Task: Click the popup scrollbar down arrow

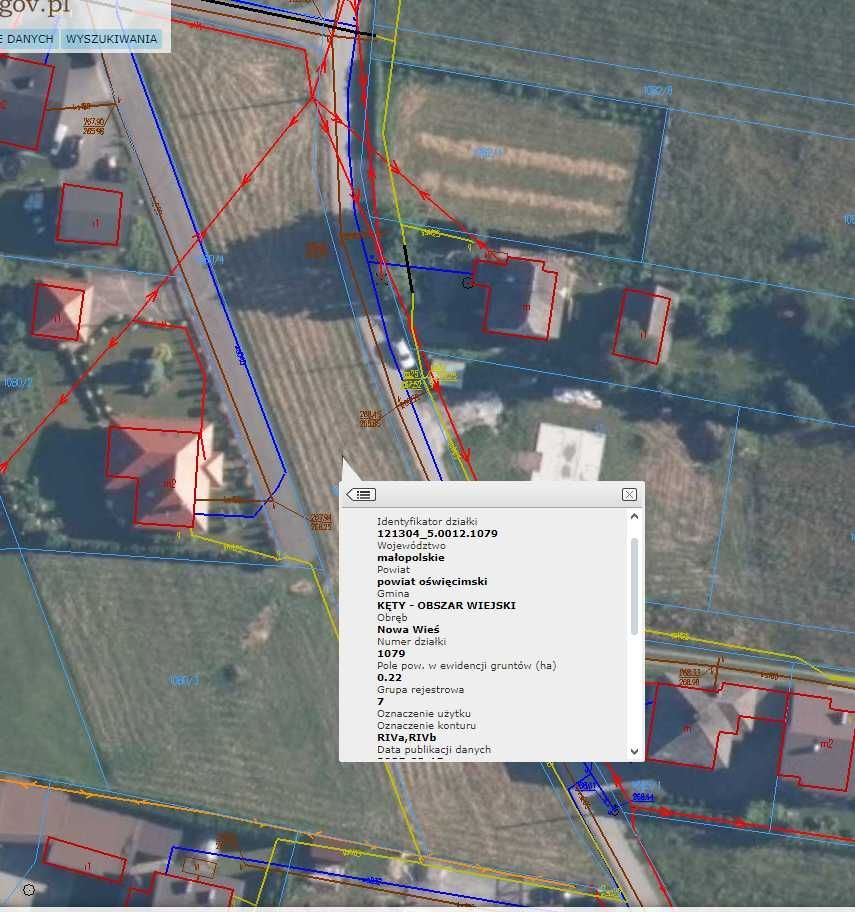Action: click(635, 751)
